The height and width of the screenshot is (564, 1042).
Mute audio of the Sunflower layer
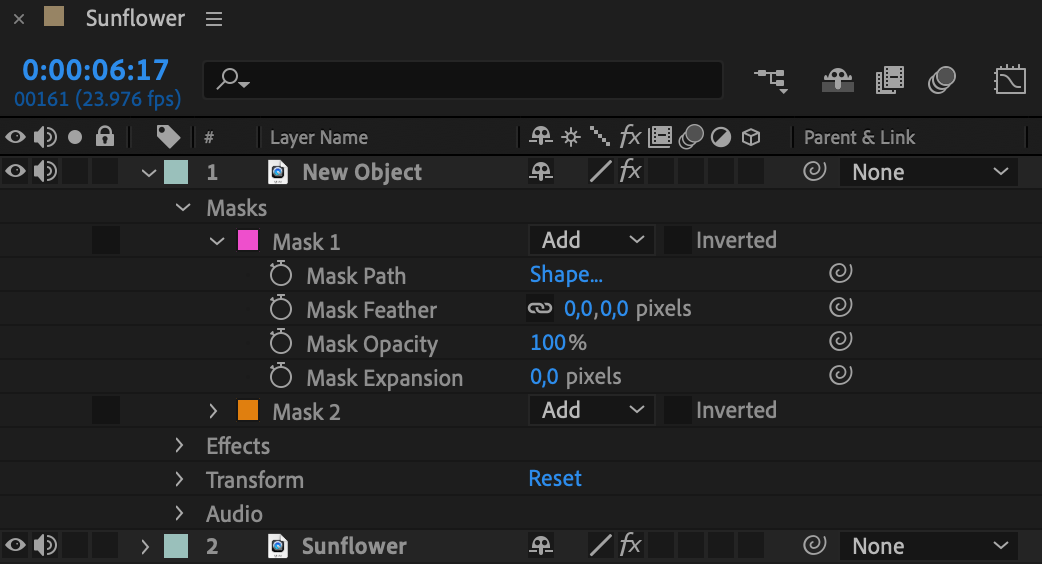pyautogui.click(x=45, y=546)
